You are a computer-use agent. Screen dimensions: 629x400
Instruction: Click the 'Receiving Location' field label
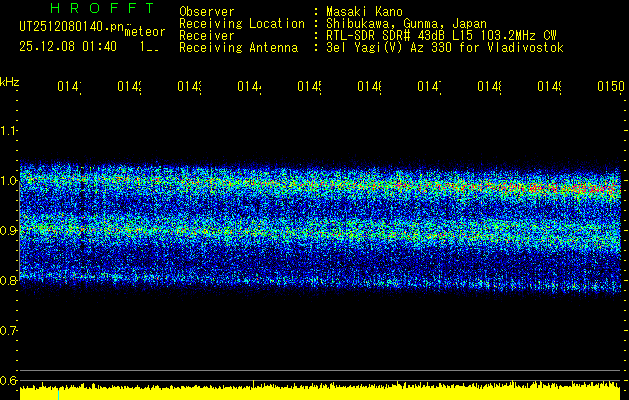coord(241,23)
